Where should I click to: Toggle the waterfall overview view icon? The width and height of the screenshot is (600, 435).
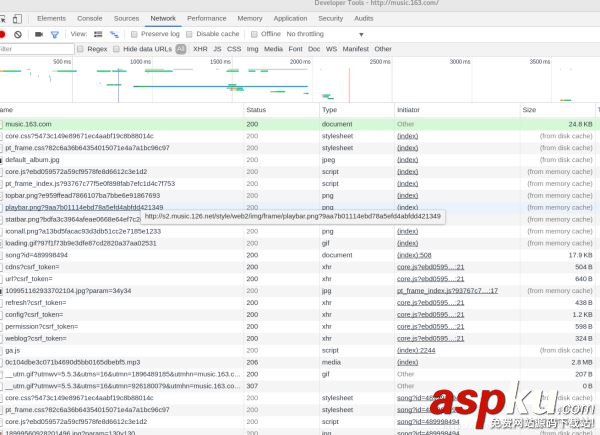[x=114, y=34]
